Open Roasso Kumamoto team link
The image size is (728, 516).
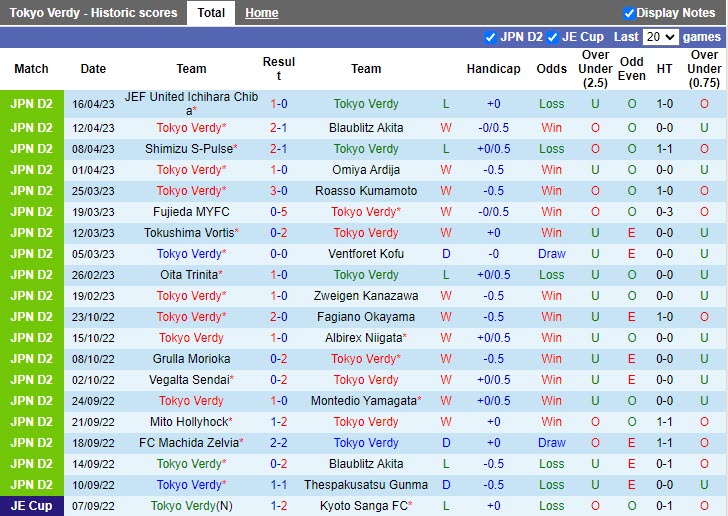tap(366, 190)
